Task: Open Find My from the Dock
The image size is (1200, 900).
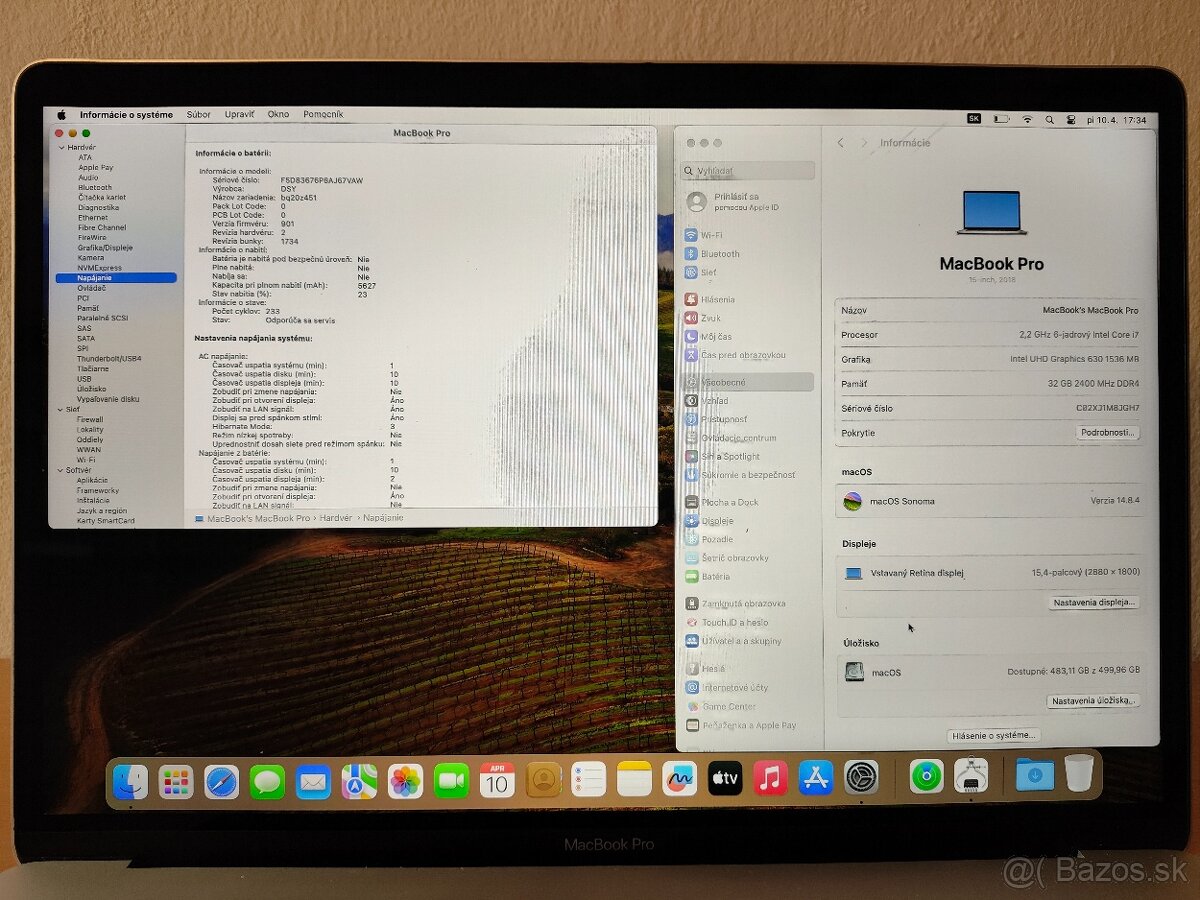Action: (x=927, y=776)
